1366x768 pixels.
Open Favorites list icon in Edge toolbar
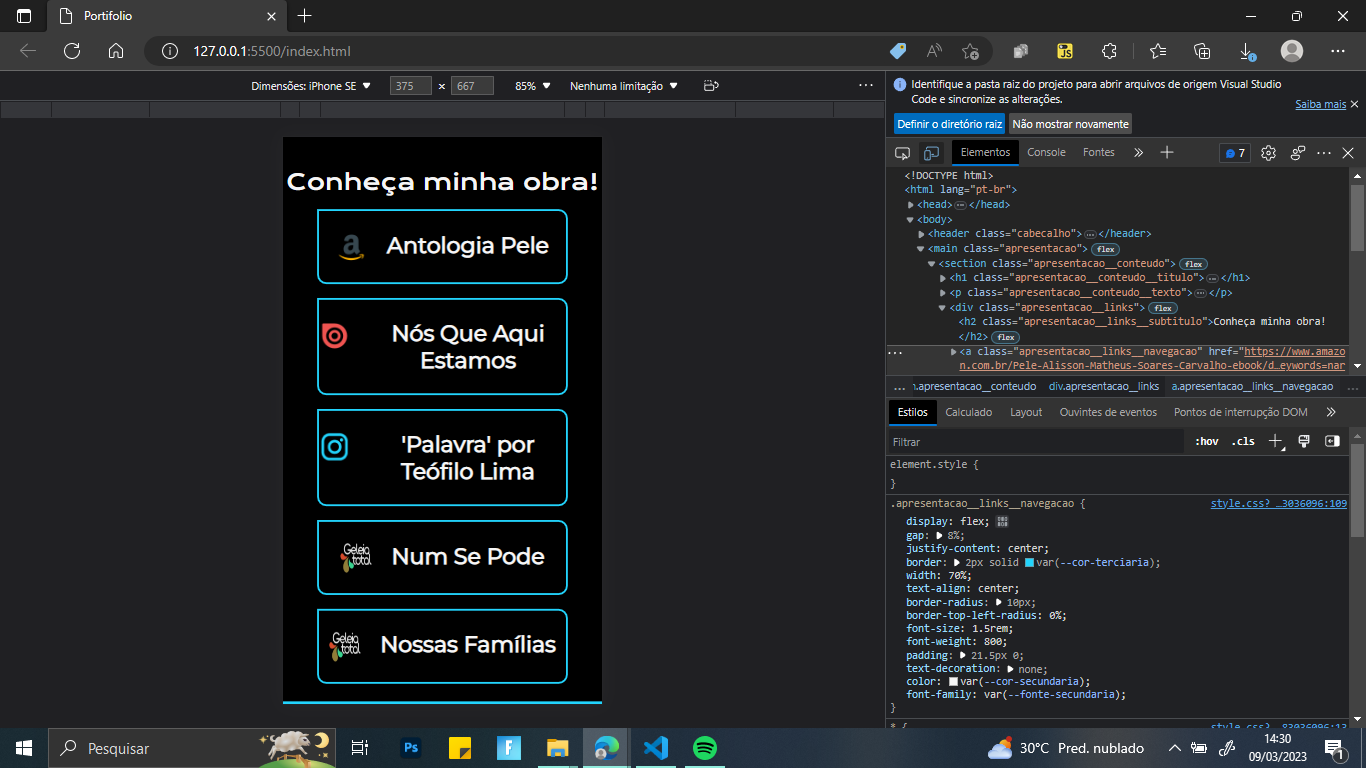(1157, 51)
